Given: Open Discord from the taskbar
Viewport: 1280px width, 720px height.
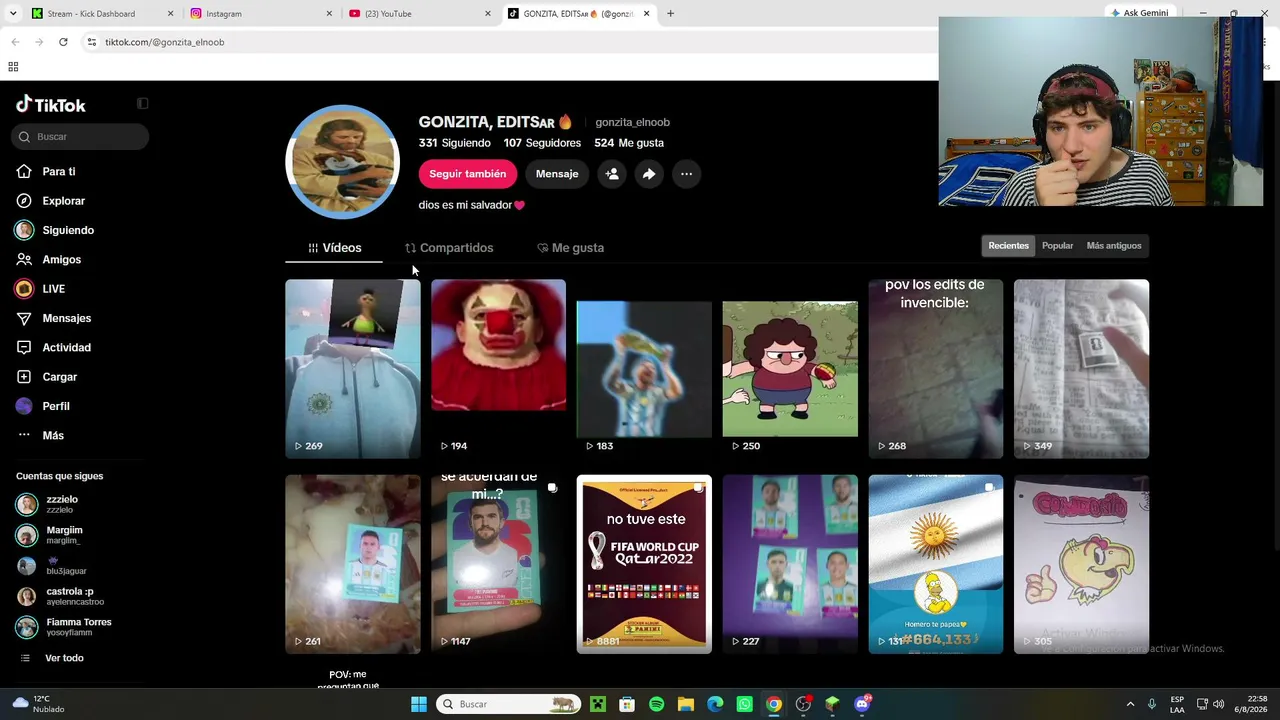Looking at the screenshot, I should pos(862,704).
